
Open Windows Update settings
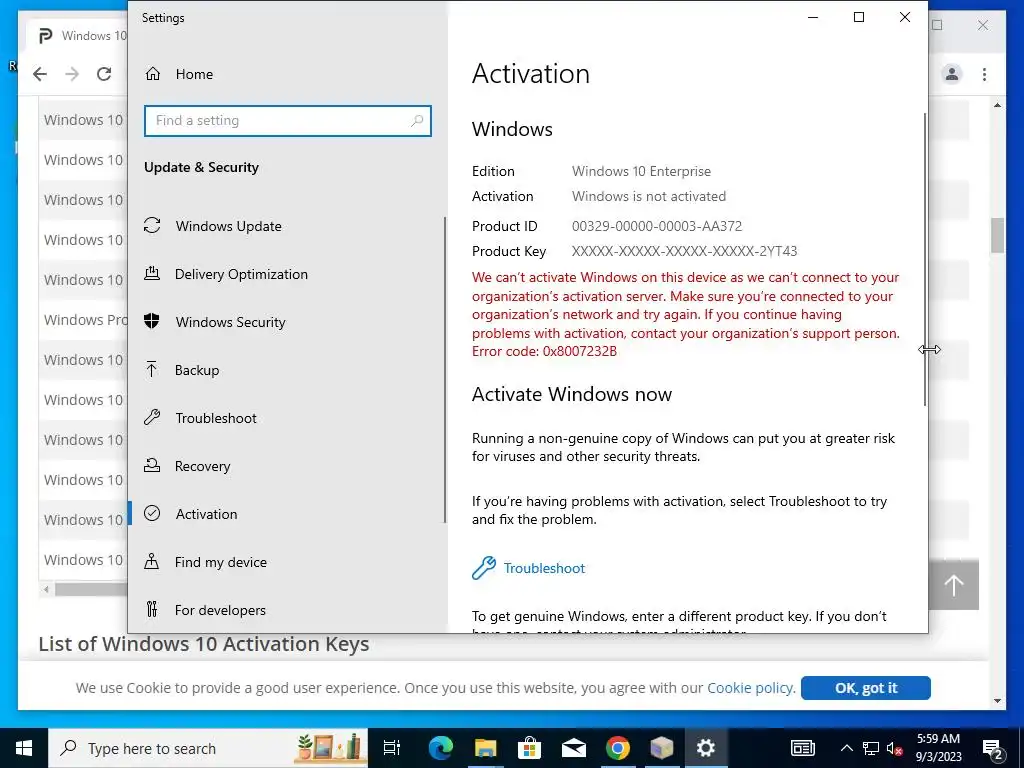coord(228,226)
